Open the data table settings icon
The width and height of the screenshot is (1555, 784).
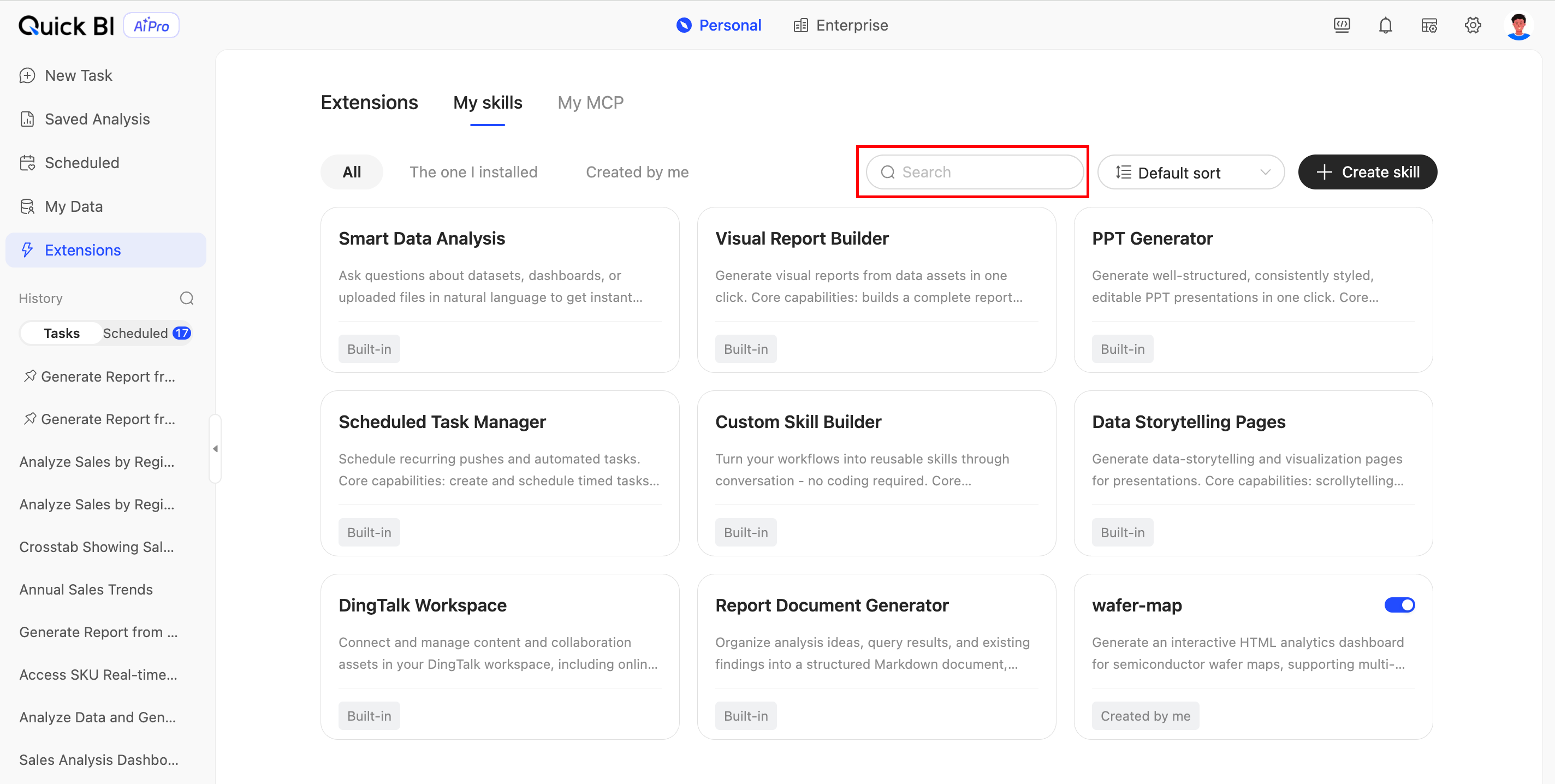click(x=1429, y=25)
